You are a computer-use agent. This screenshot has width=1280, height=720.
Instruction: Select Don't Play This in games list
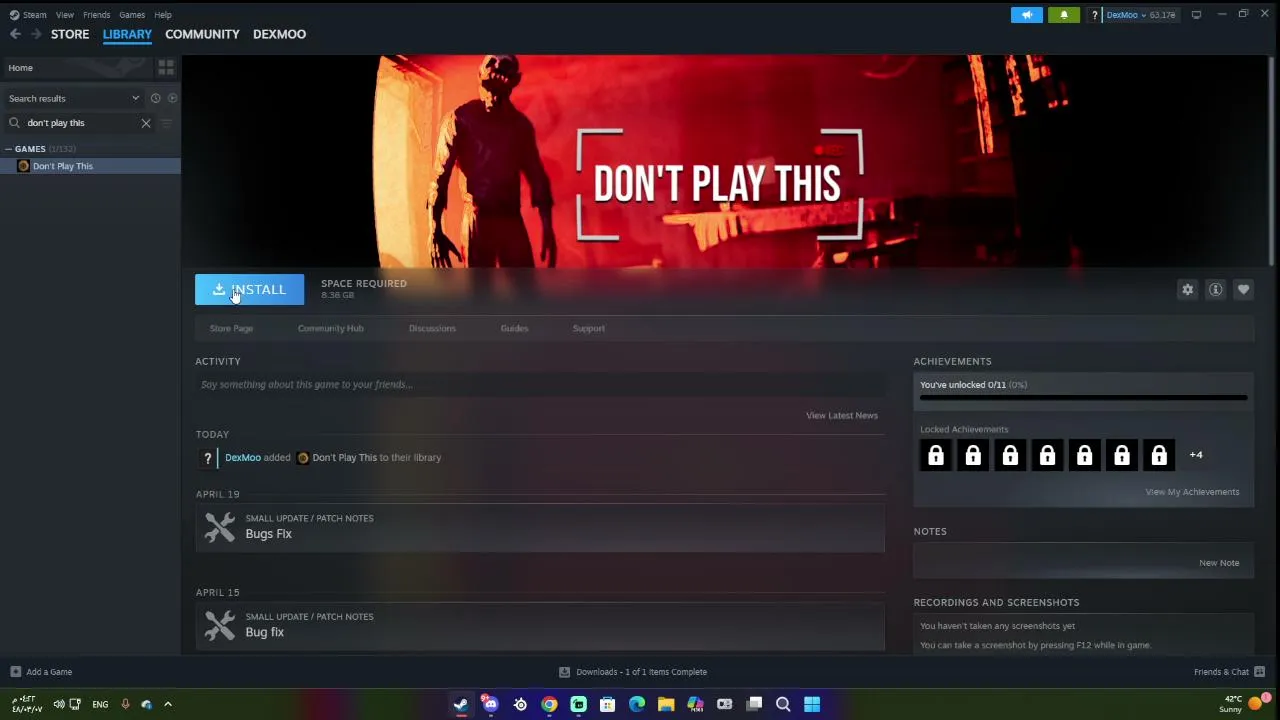pos(90,166)
